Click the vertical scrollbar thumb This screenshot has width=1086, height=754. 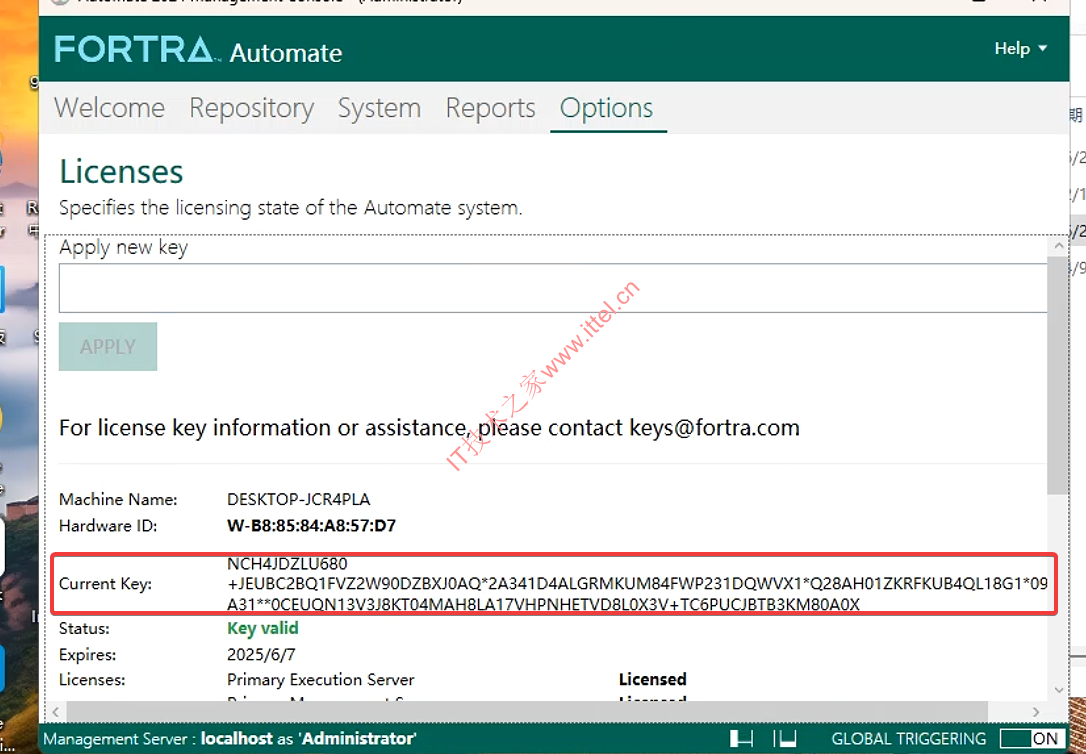coord(1058,375)
